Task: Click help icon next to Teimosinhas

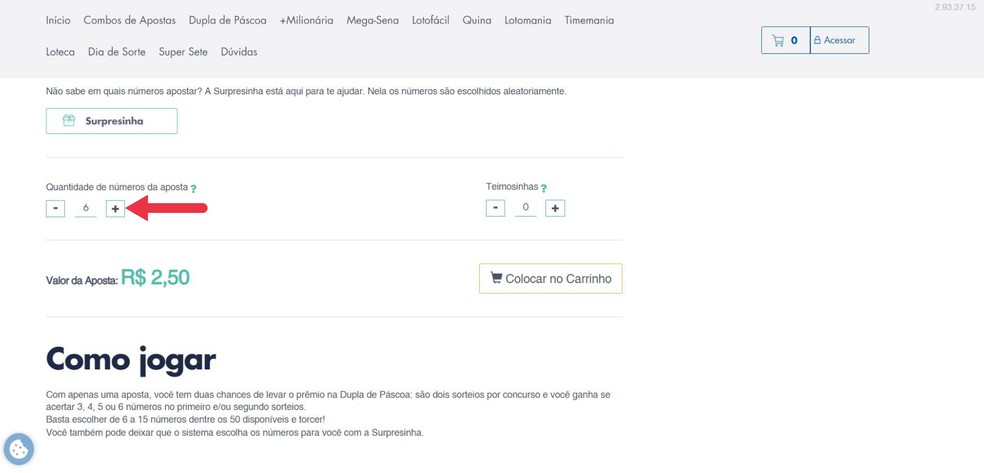Action: coord(543,188)
